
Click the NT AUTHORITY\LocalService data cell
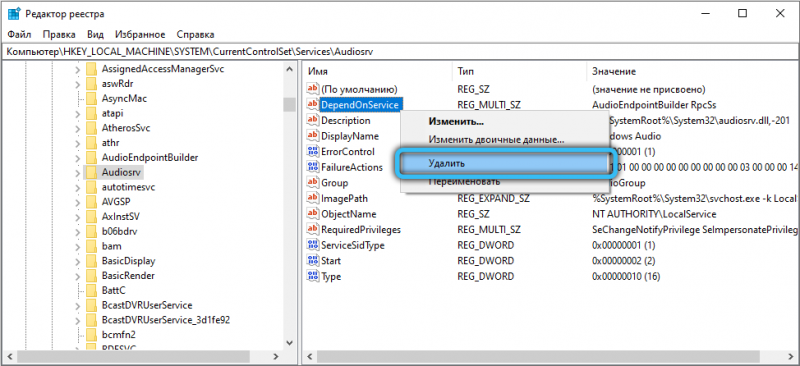pos(654,214)
